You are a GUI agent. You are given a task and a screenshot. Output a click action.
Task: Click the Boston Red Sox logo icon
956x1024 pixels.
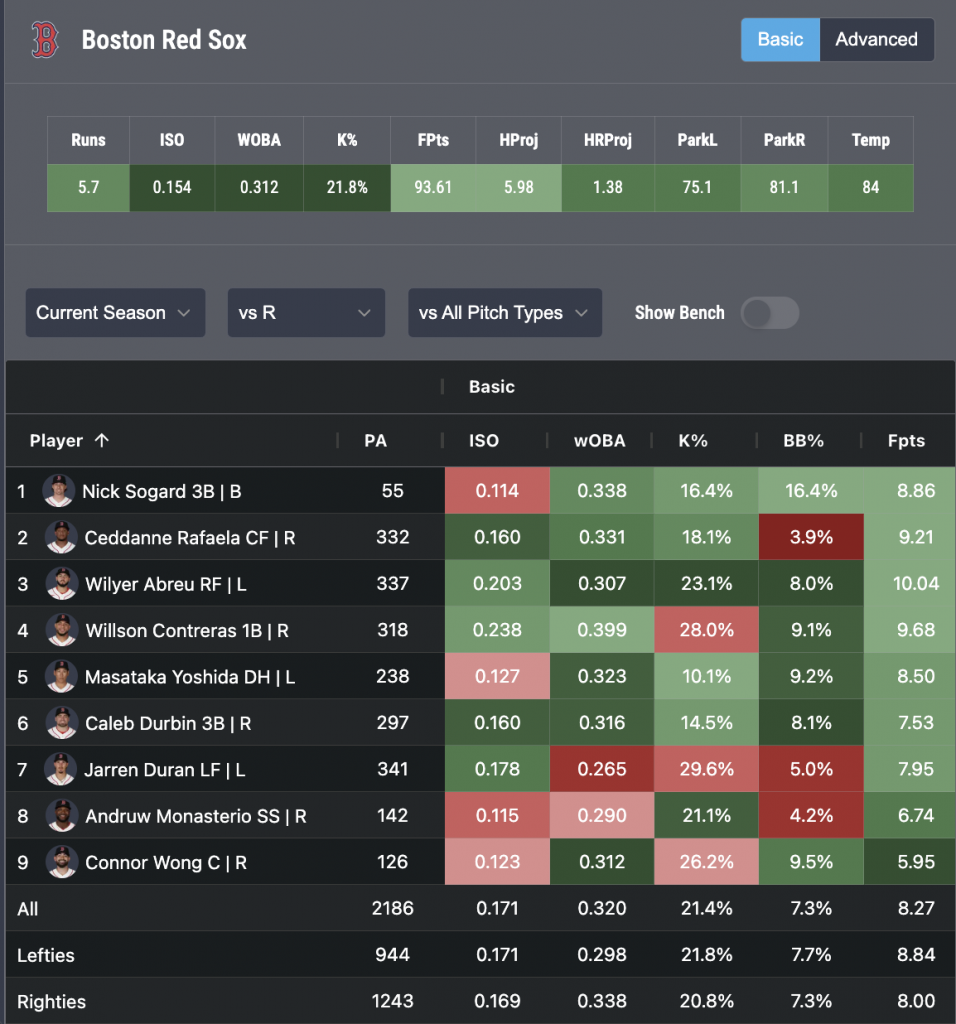pyautogui.click(x=45, y=40)
